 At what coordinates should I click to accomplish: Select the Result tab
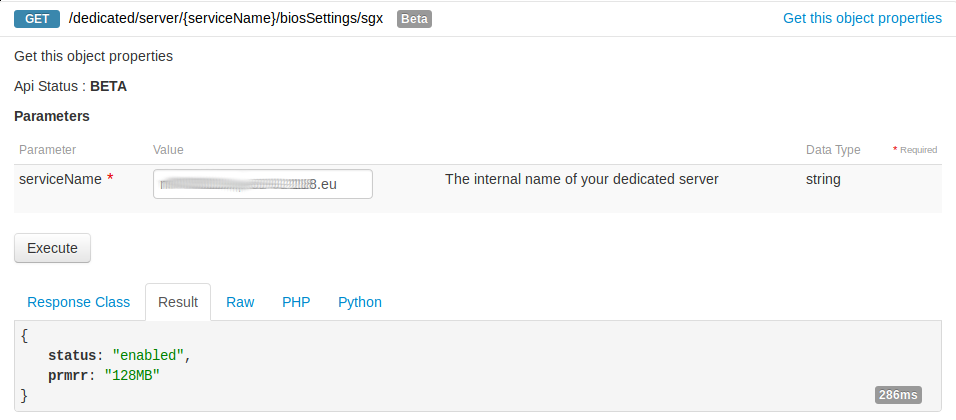(x=178, y=302)
